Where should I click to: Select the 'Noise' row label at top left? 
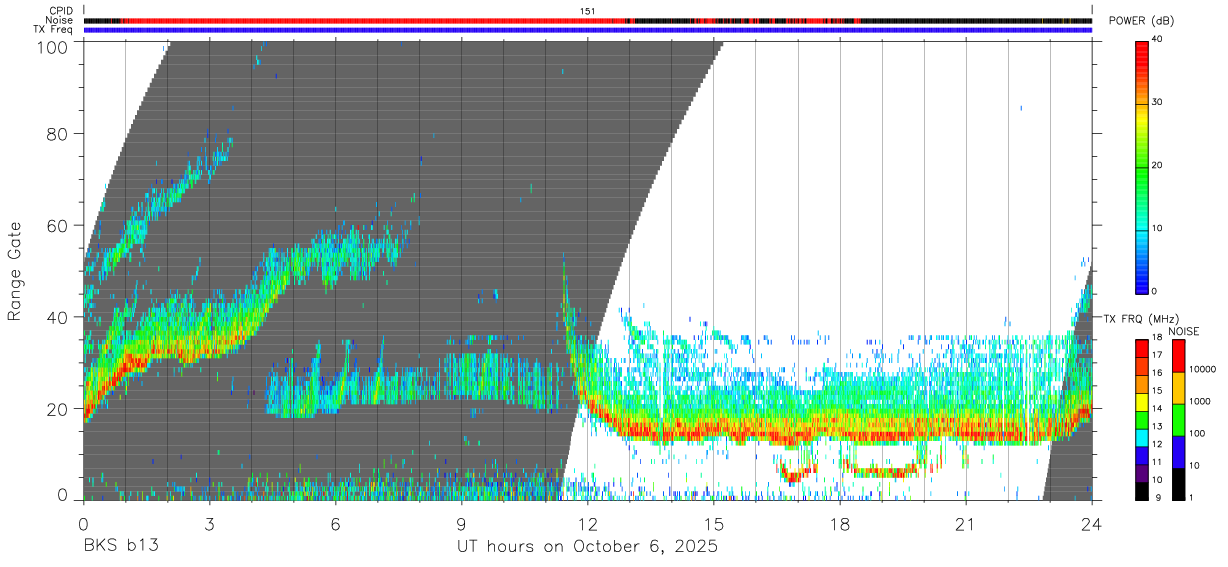[x=61, y=20]
